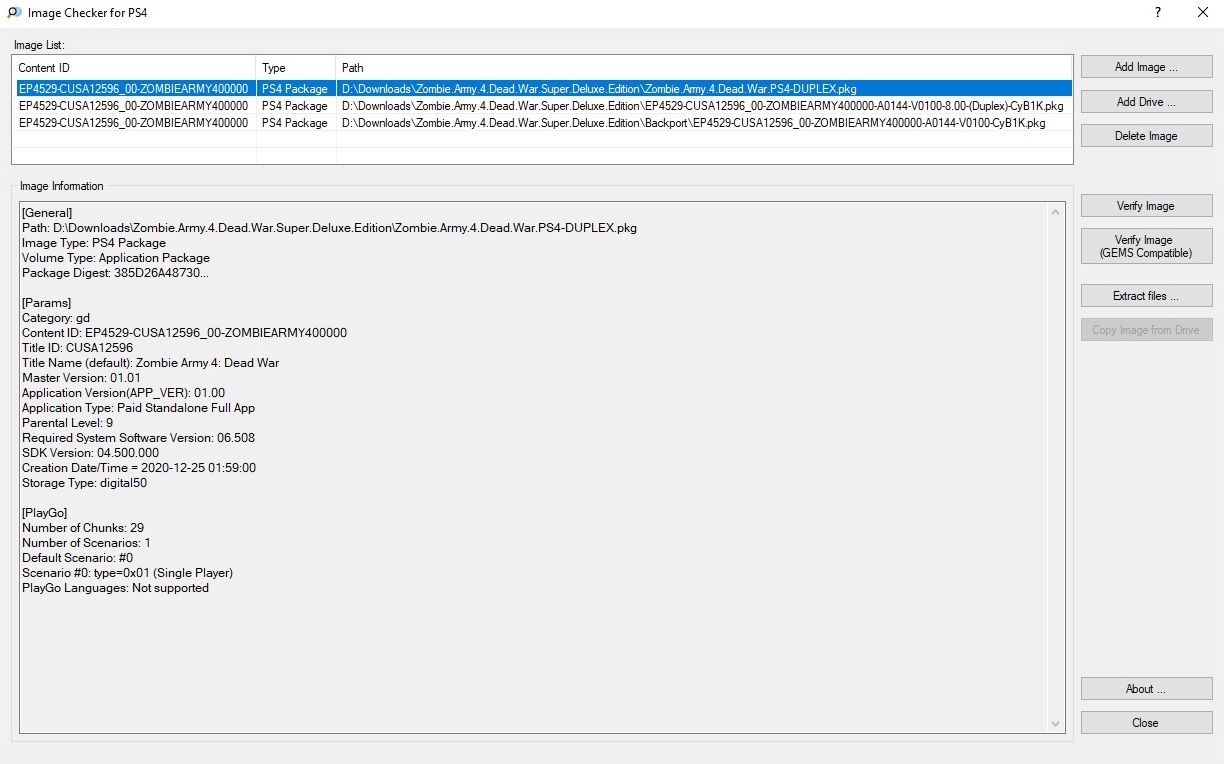Viewport: 1224px width, 764px height.
Task: Click the Required System Software Version line
Action: coord(138,438)
